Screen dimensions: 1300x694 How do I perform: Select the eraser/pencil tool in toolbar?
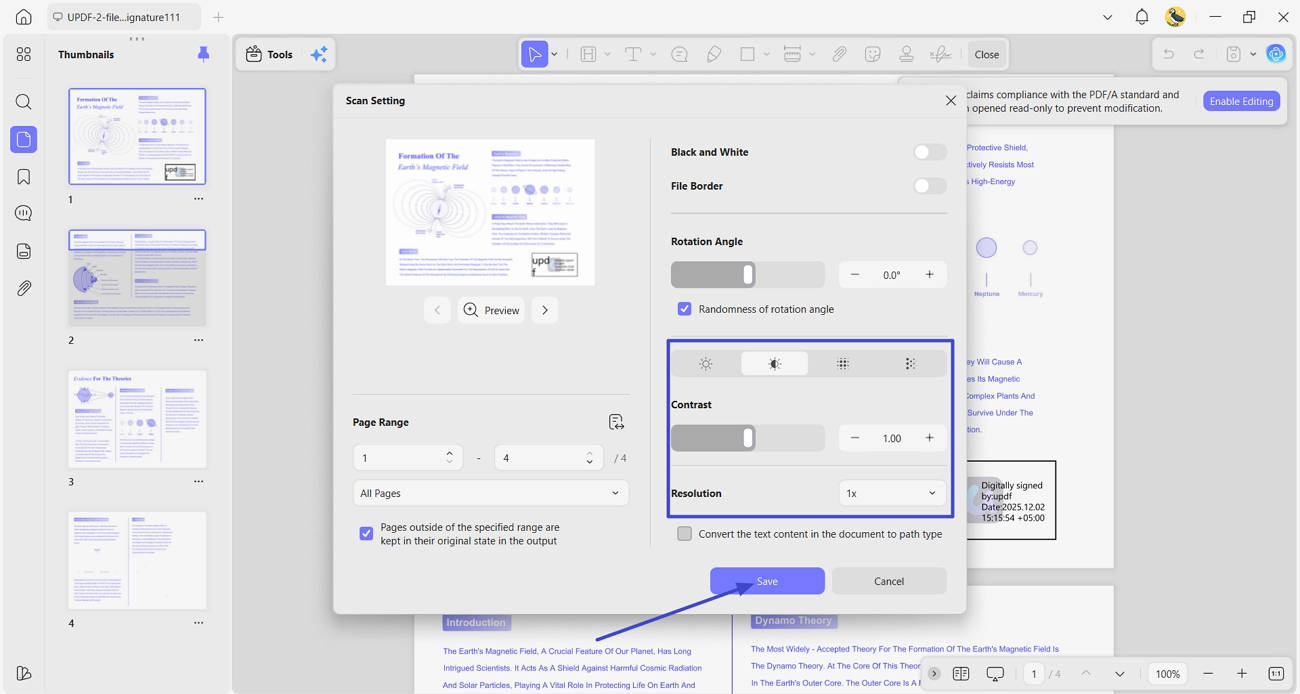(714, 54)
